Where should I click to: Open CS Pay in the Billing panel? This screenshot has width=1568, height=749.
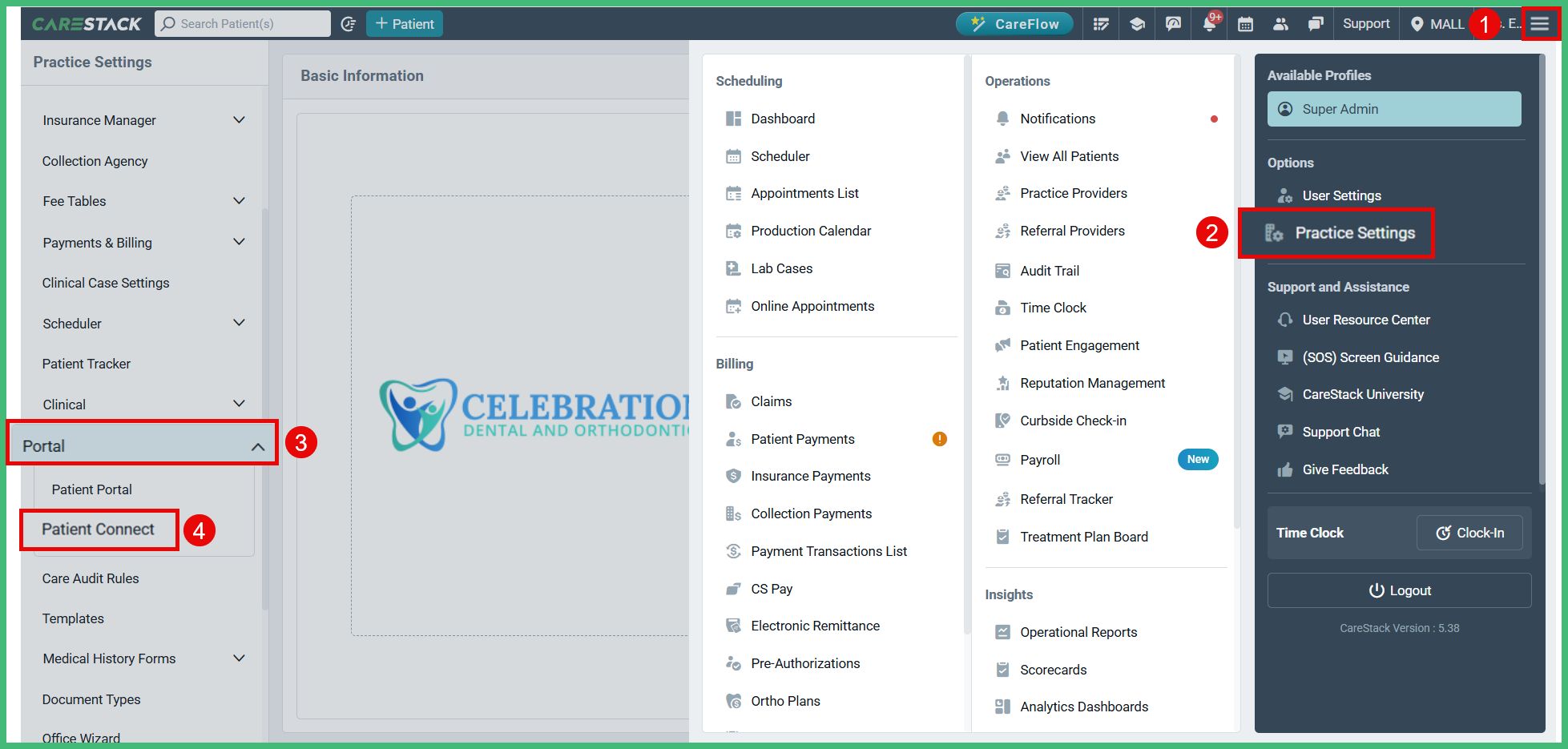(770, 588)
